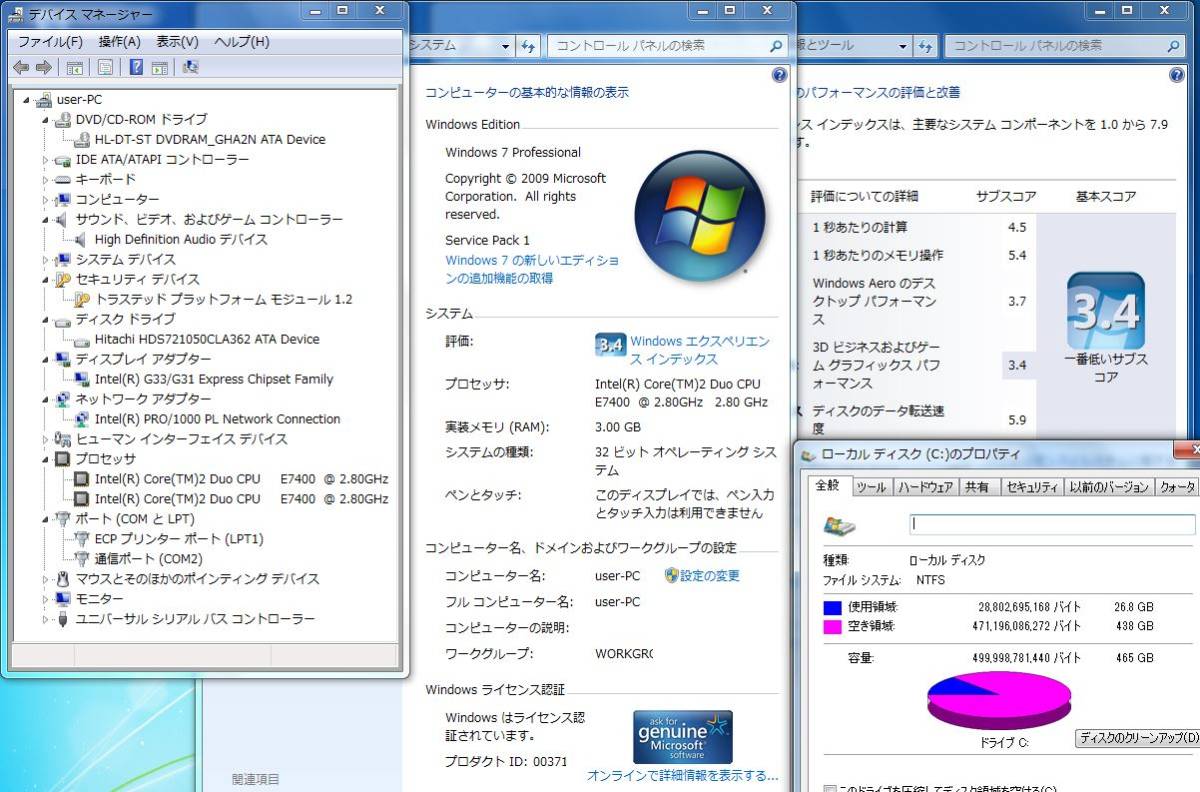The image size is (1200, 792).
Task: Switch to the ハードウェア tab
Action: pyautogui.click(x=925, y=487)
